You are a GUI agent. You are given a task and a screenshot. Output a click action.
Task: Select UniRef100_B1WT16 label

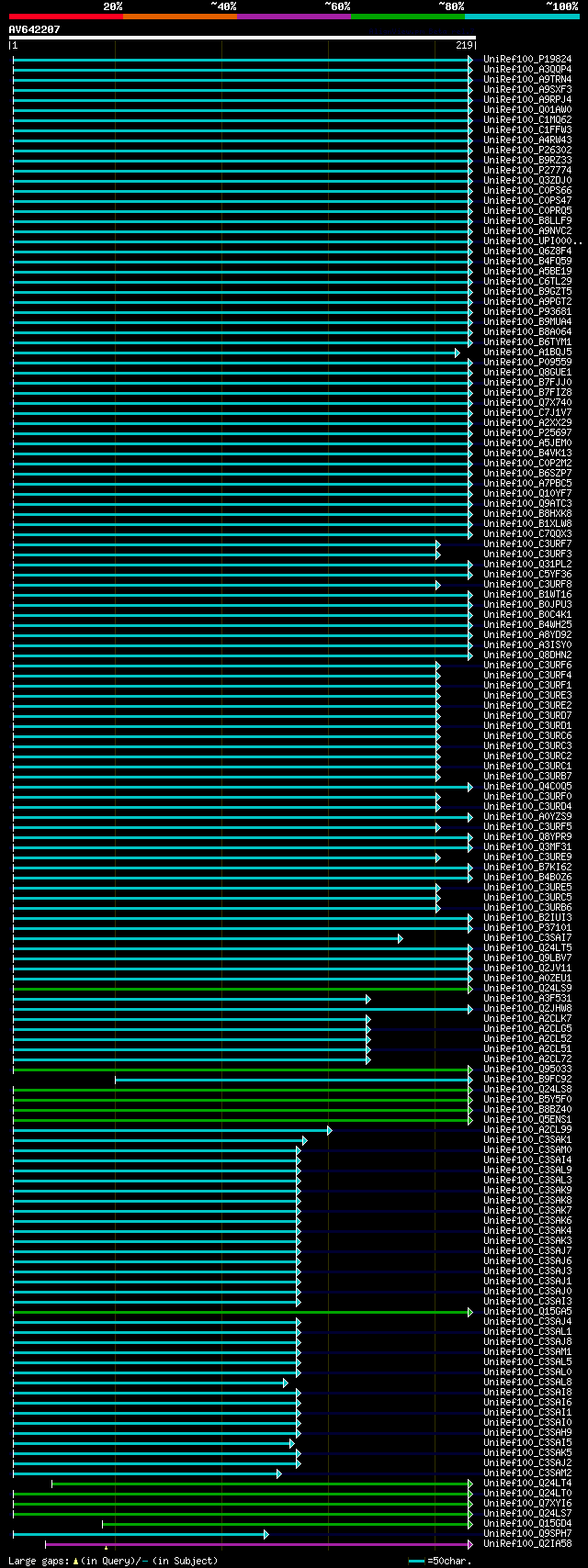pyautogui.click(x=527, y=594)
